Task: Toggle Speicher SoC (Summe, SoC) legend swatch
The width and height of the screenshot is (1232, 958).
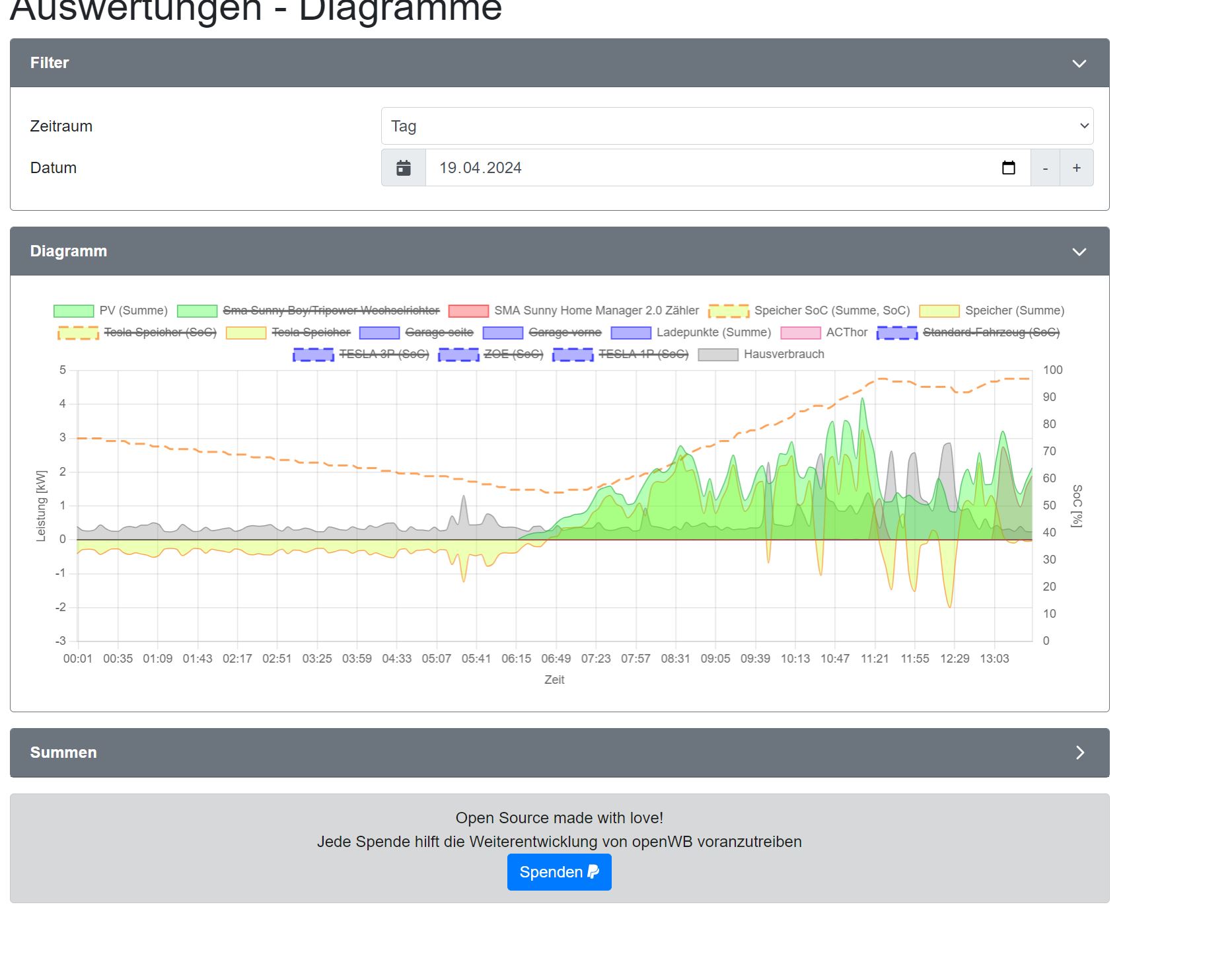Action: point(729,311)
